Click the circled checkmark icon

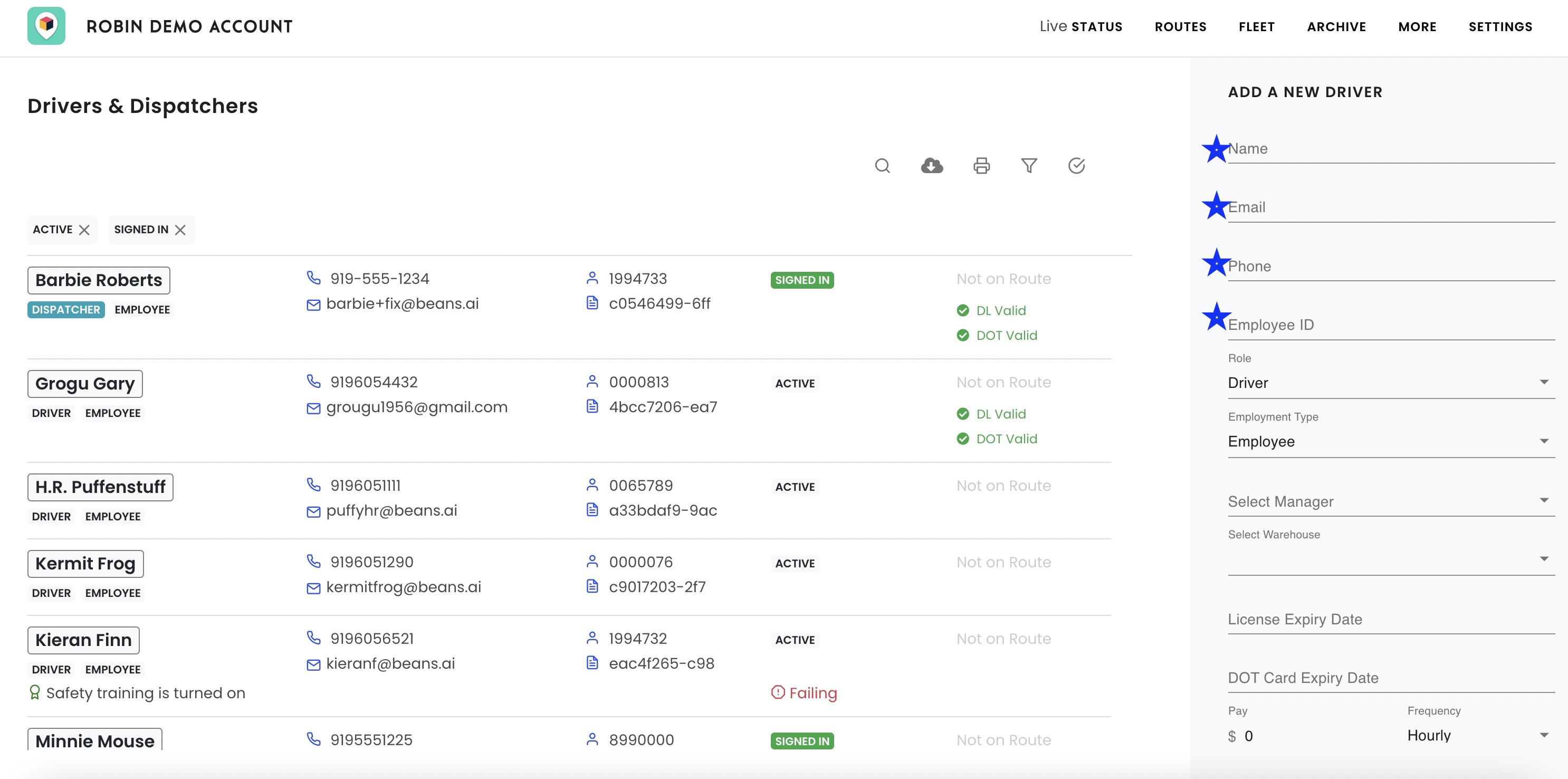point(1076,166)
